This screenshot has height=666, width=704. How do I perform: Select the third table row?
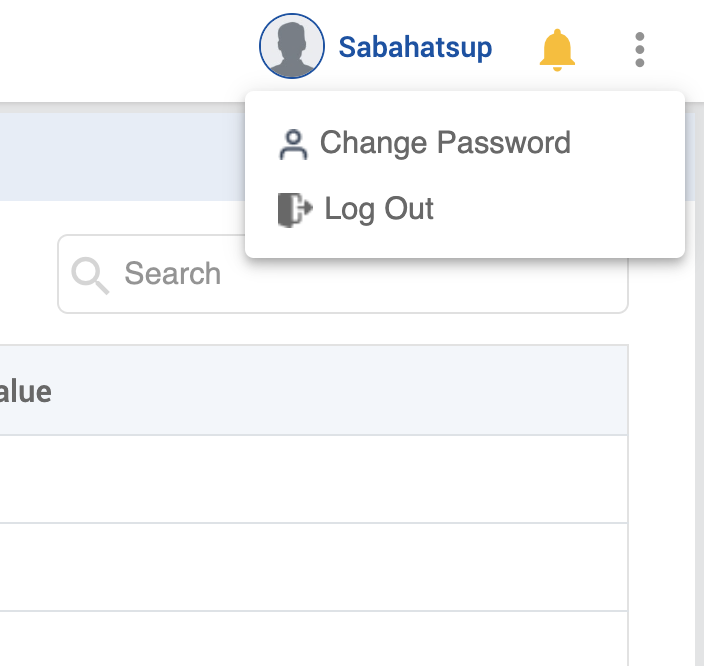[x=300, y=640]
